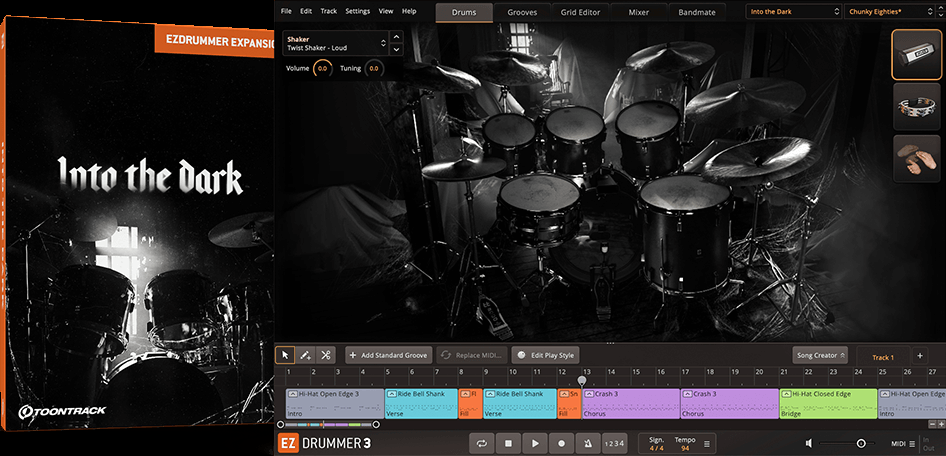Select the tambourine percussion thumbnail
946x456 pixels.
coord(916,107)
